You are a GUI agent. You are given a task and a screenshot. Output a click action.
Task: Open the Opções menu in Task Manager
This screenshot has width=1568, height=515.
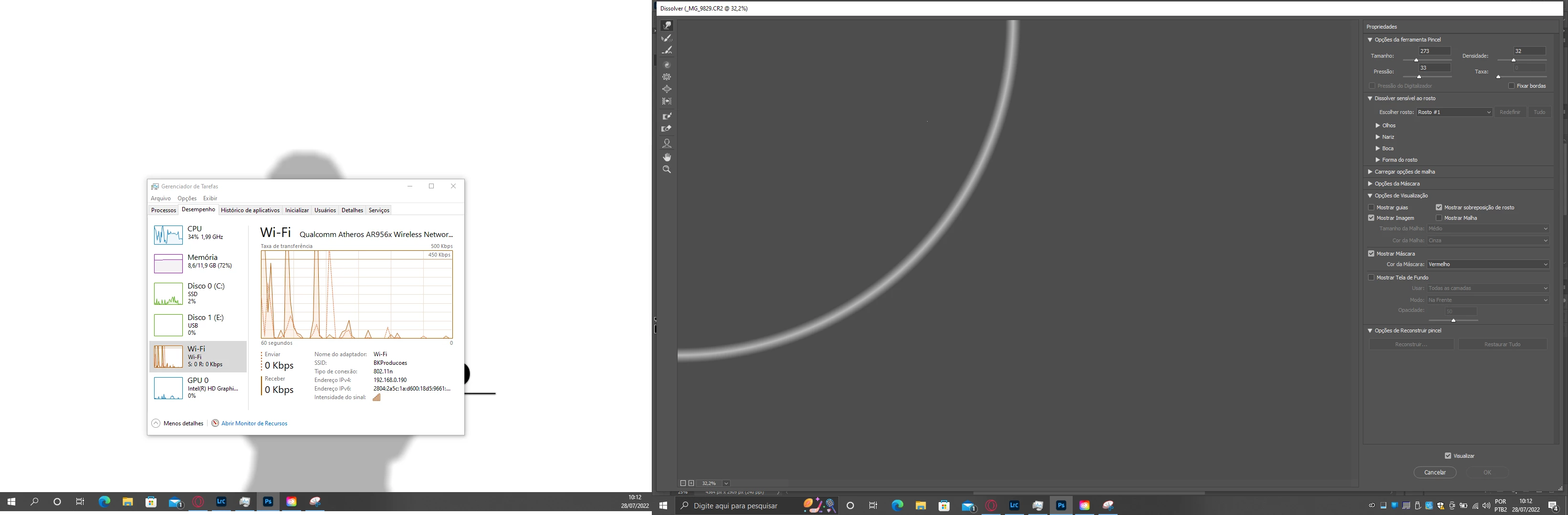(187, 198)
